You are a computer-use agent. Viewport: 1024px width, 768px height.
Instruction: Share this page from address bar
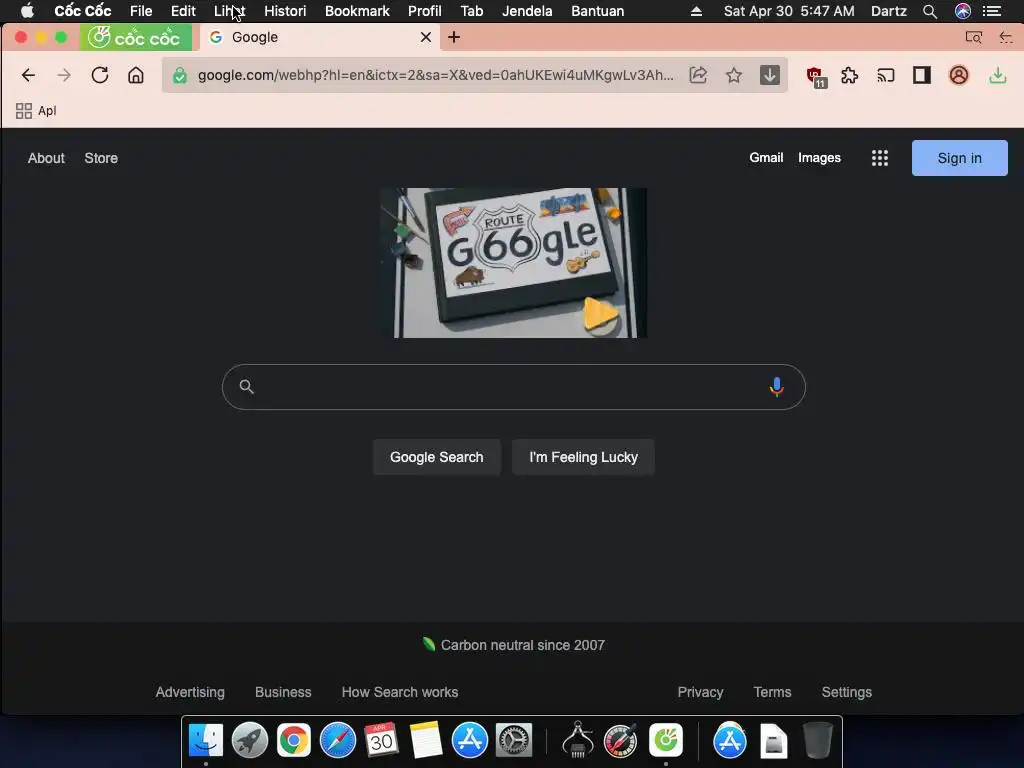click(698, 75)
